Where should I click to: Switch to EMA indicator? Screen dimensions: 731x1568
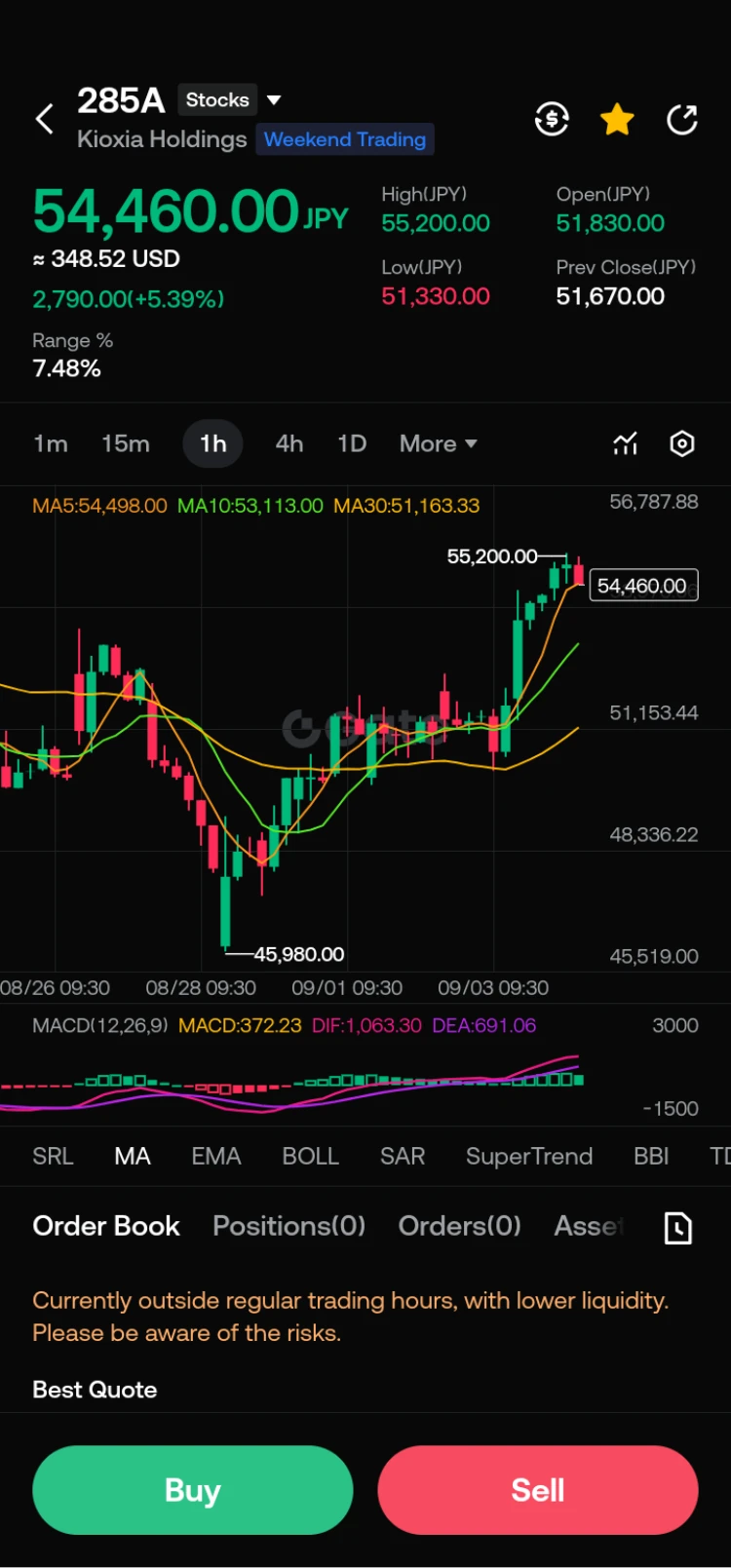[216, 1156]
